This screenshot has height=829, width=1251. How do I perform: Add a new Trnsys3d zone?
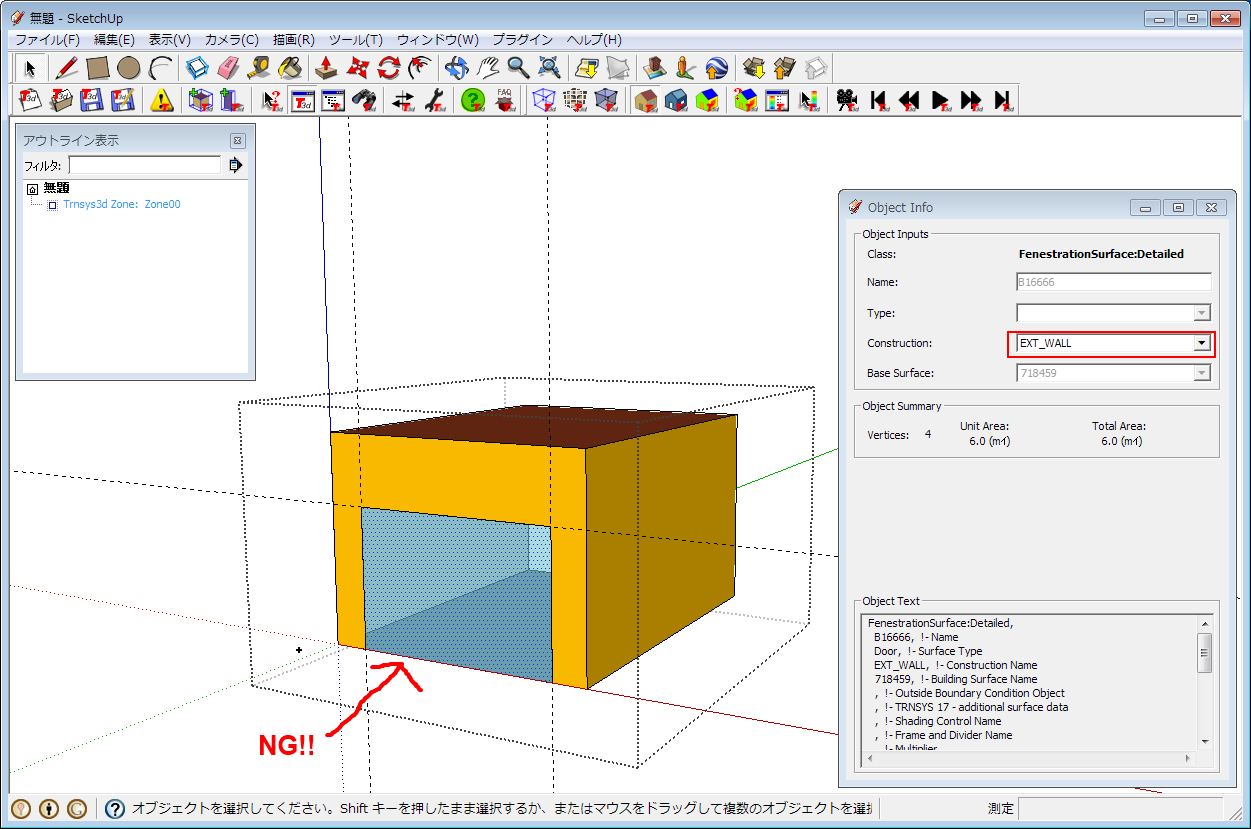[201, 100]
